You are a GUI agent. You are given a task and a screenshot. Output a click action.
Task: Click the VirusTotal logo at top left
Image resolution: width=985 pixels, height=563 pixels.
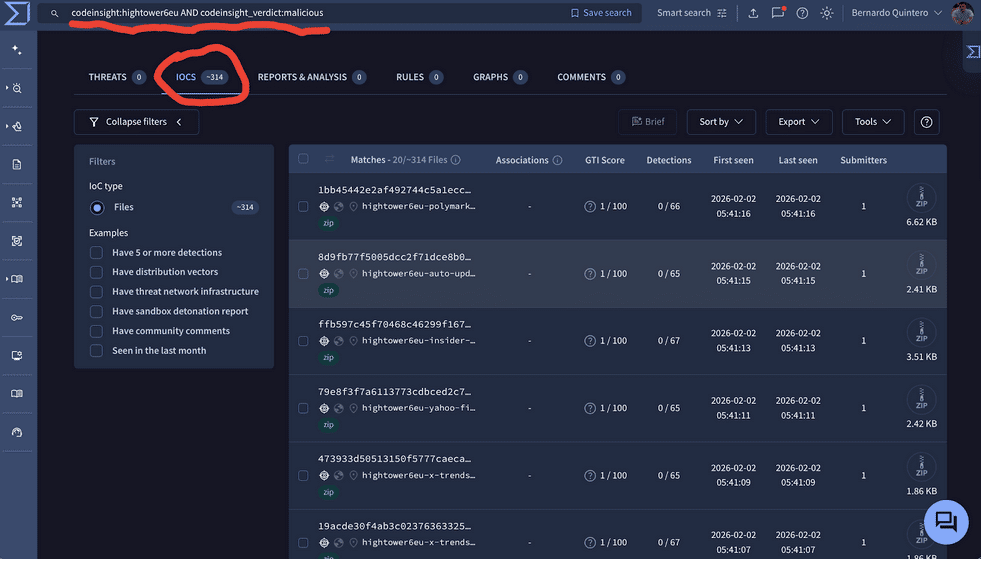(x=17, y=14)
